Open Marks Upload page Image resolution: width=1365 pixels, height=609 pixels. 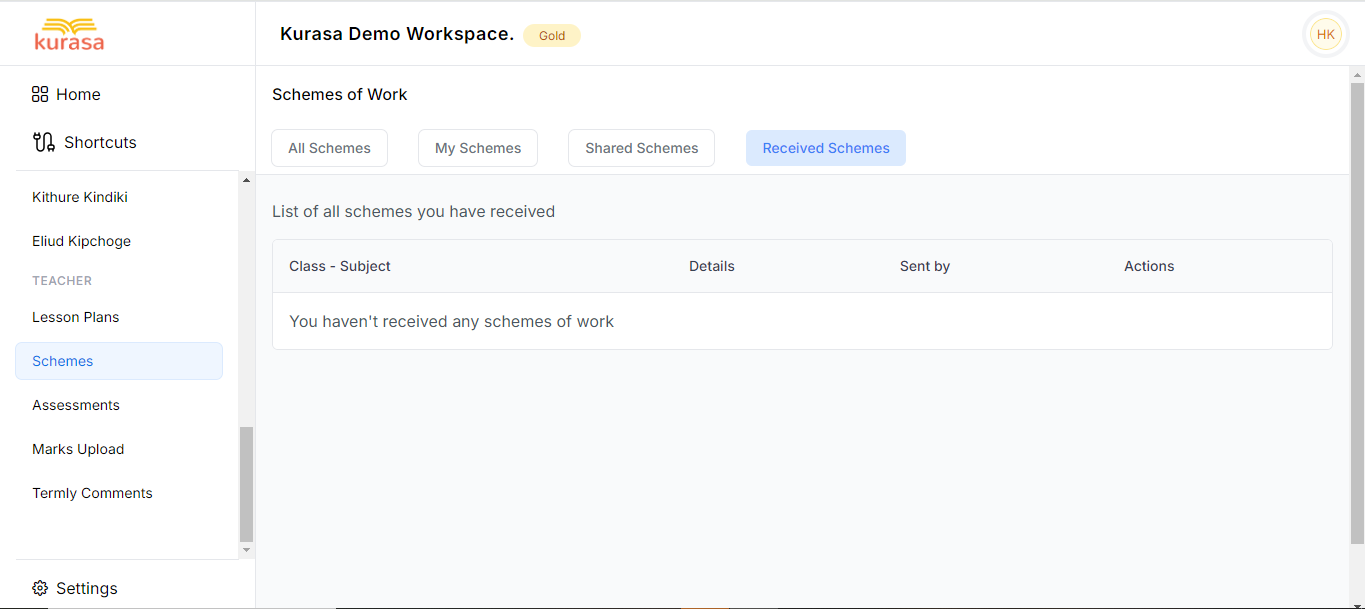pos(78,449)
